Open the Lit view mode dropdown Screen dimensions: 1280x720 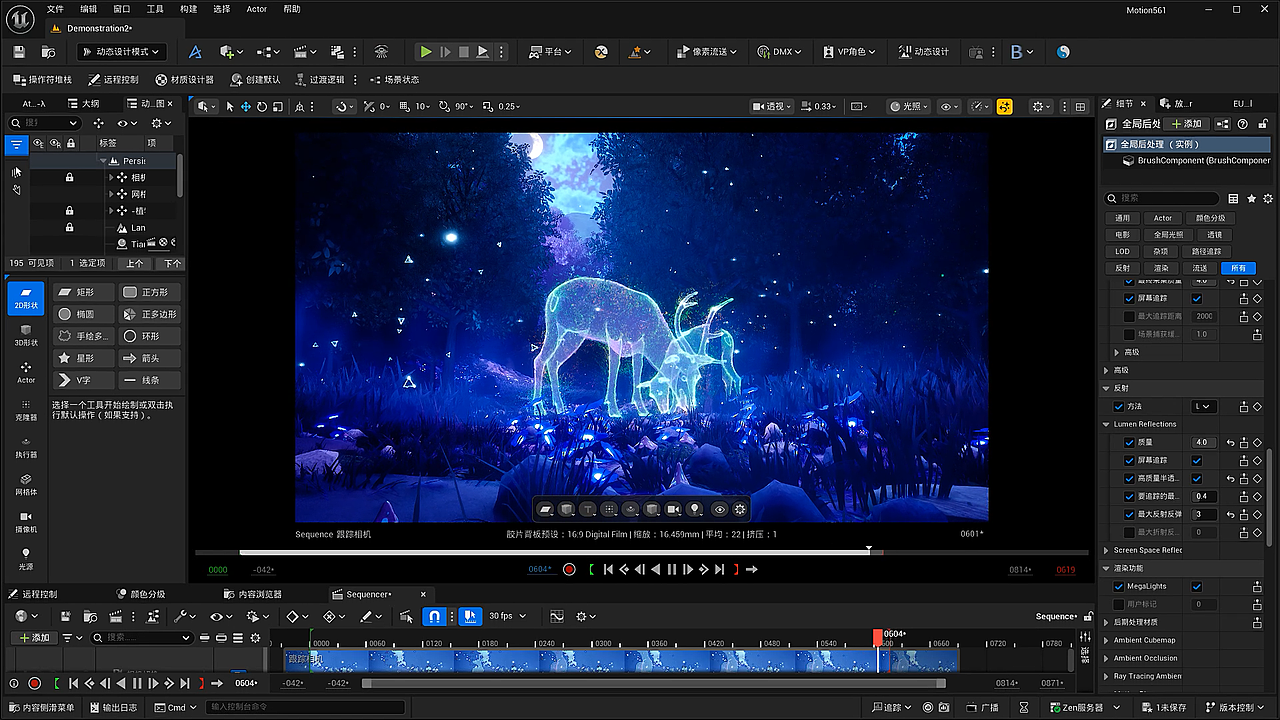[908, 106]
